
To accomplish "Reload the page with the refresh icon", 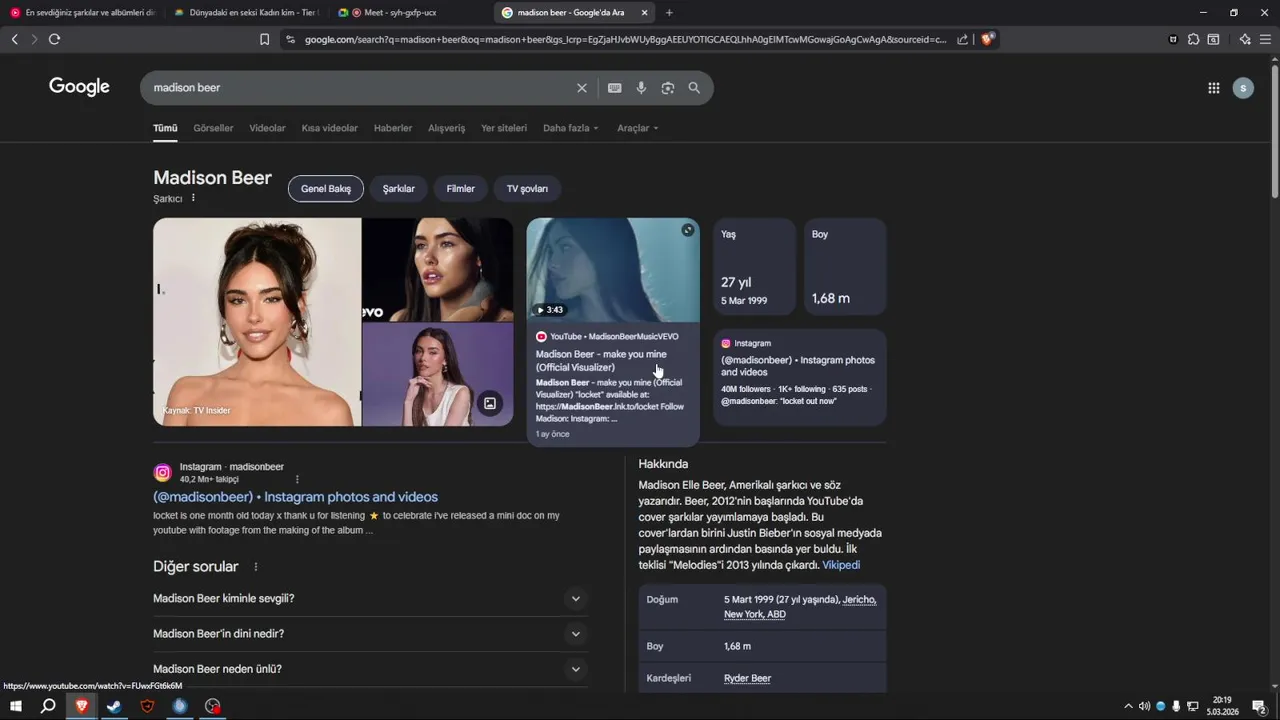I will [54, 39].
